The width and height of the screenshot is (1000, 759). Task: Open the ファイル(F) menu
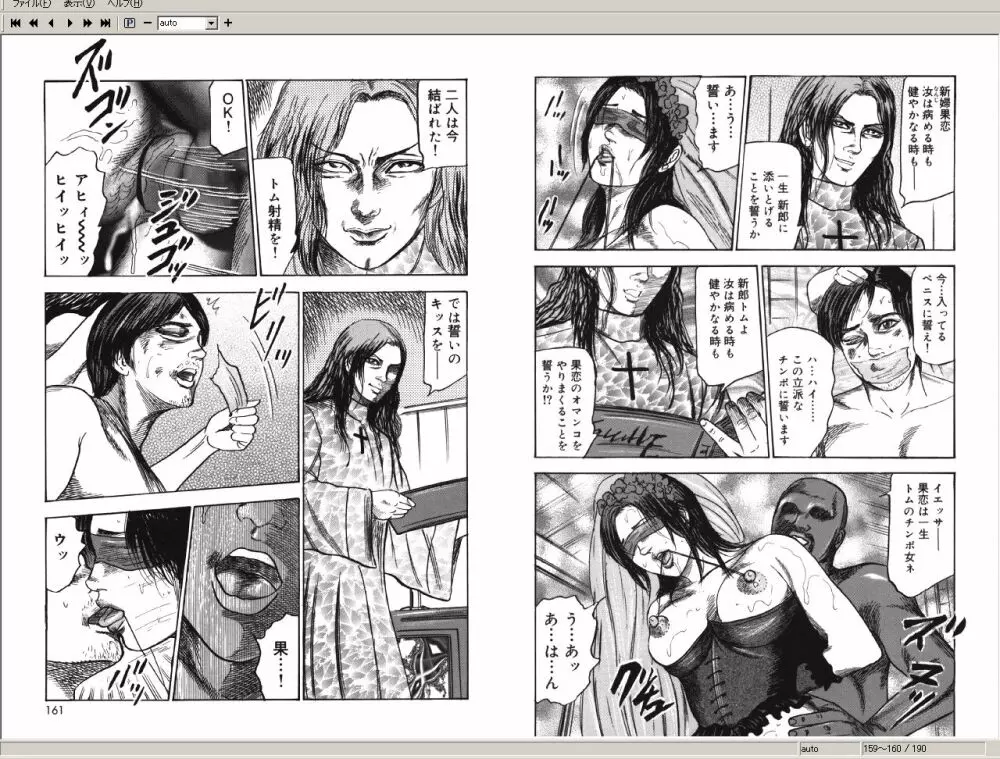click(31, 4)
